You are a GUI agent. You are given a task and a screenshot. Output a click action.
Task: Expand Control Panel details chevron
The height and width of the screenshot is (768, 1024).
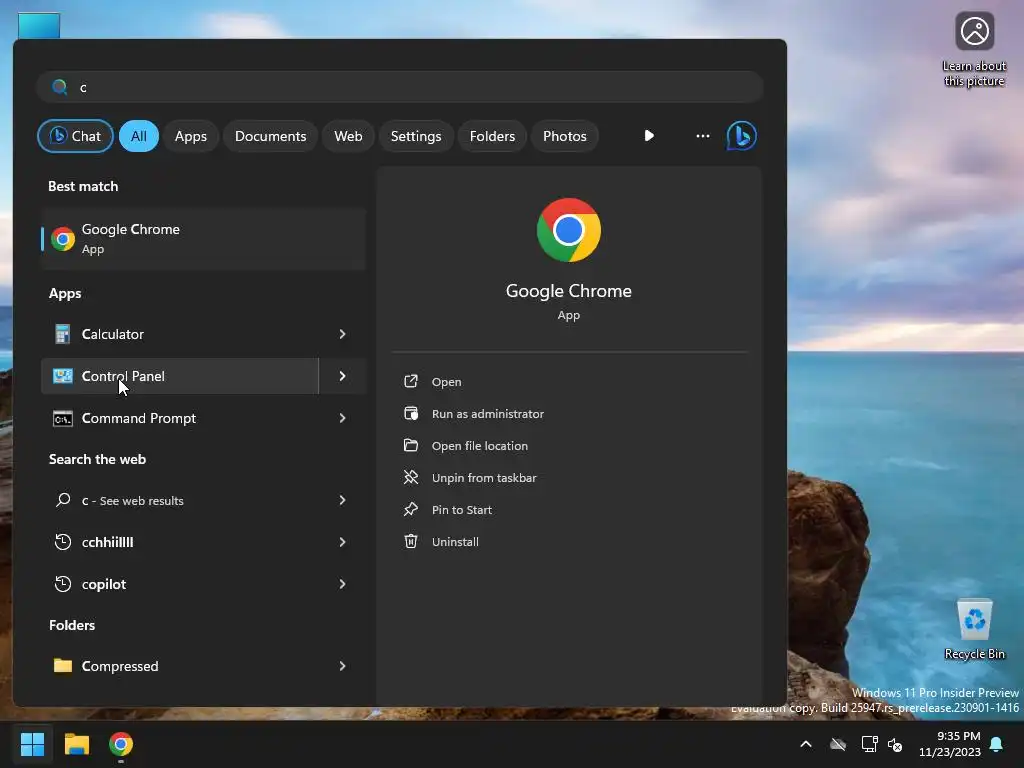(342, 376)
